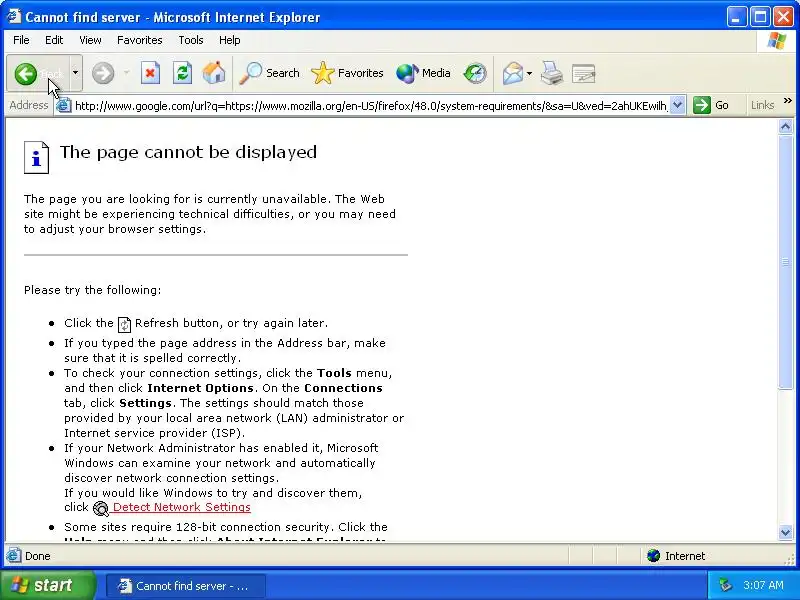Screen dimensions: 800x600
Task: Open the Search pane from toolbar
Action: point(269,73)
